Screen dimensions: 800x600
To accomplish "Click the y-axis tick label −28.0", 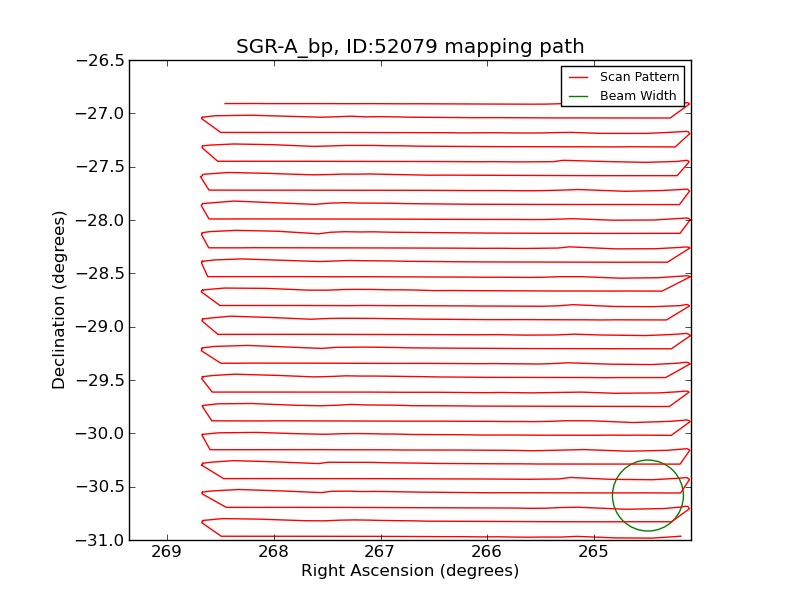I will coord(99,221).
